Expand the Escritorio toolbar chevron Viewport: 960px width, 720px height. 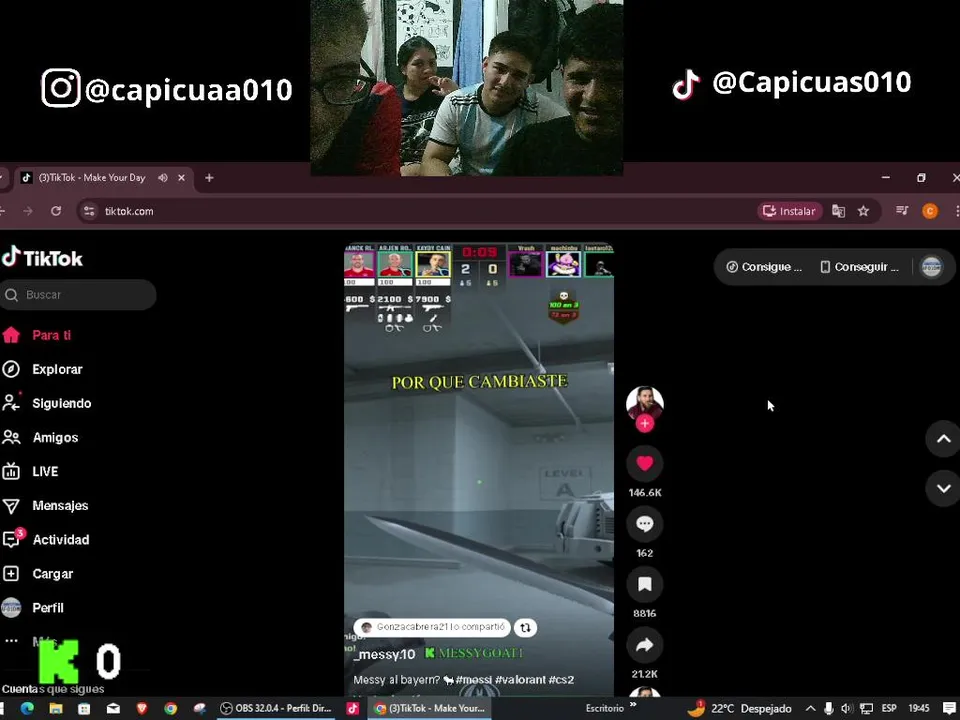click(x=633, y=705)
